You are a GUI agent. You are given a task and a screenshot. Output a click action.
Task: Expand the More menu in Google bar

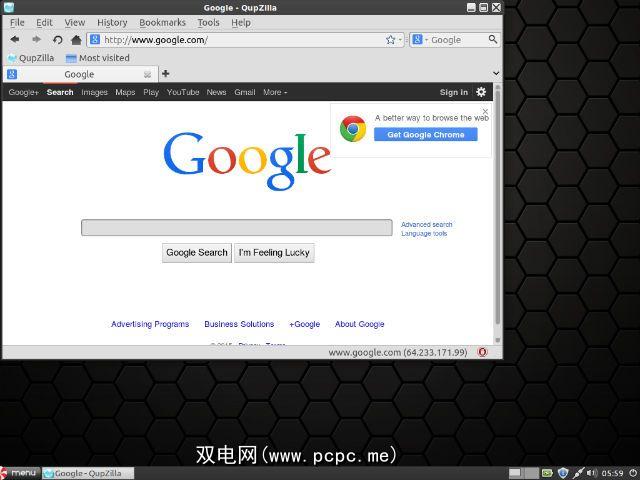[x=275, y=92]
